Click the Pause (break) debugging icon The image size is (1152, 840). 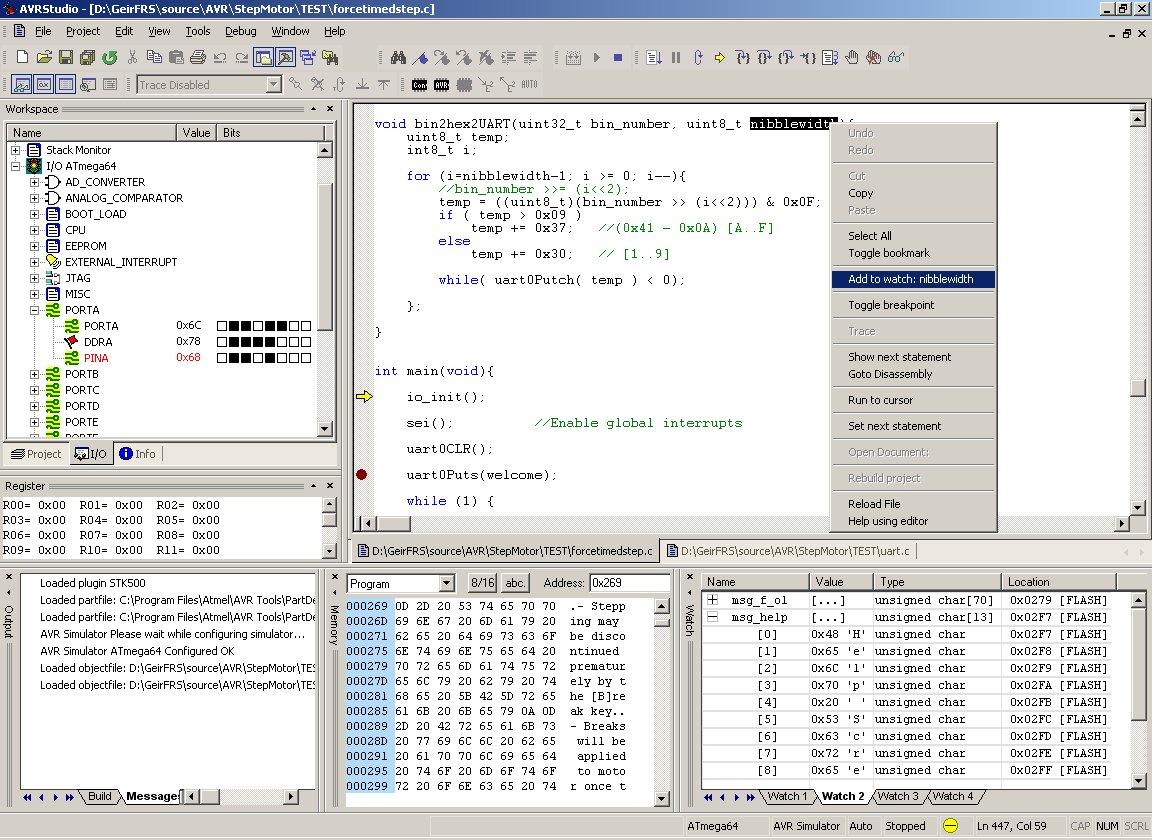coord(676,57)
